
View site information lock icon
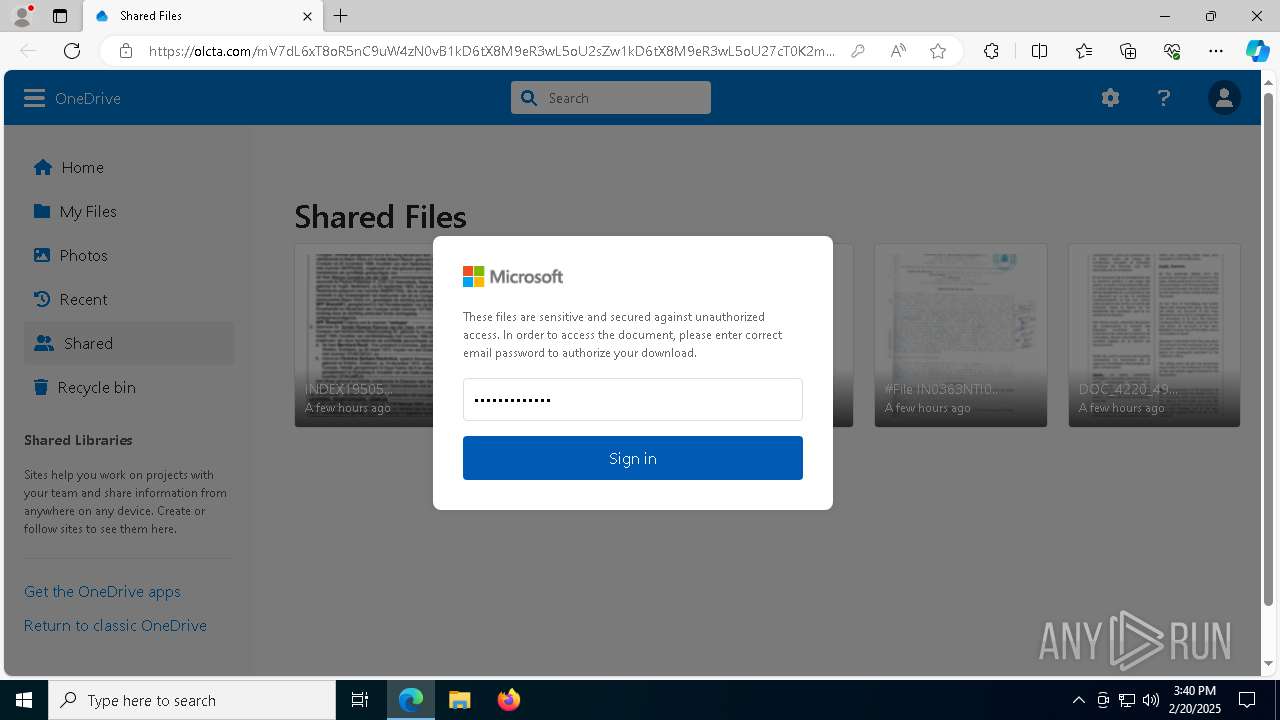point(126,51)
